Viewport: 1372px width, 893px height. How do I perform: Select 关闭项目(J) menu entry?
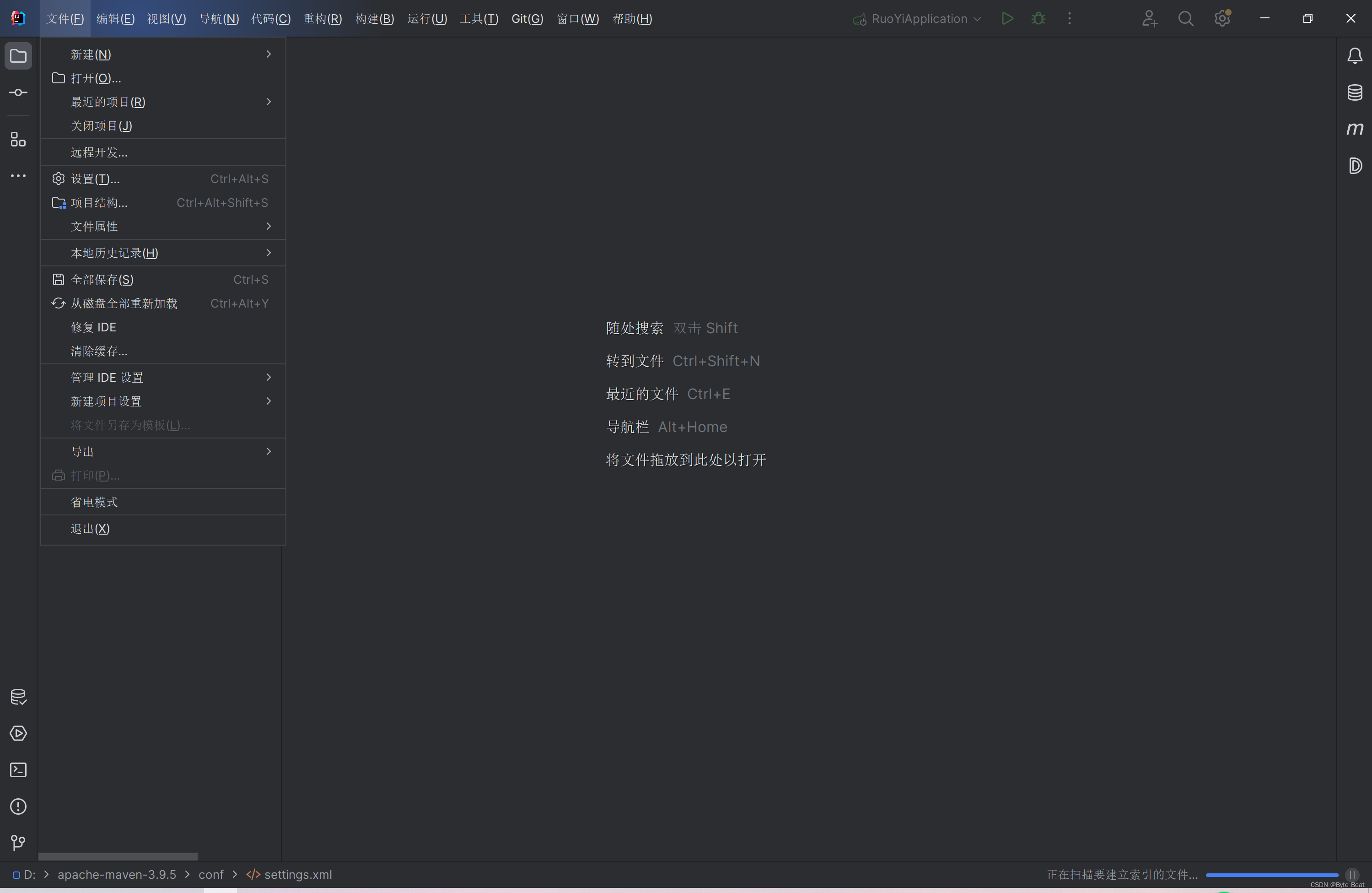coord(163,125)
